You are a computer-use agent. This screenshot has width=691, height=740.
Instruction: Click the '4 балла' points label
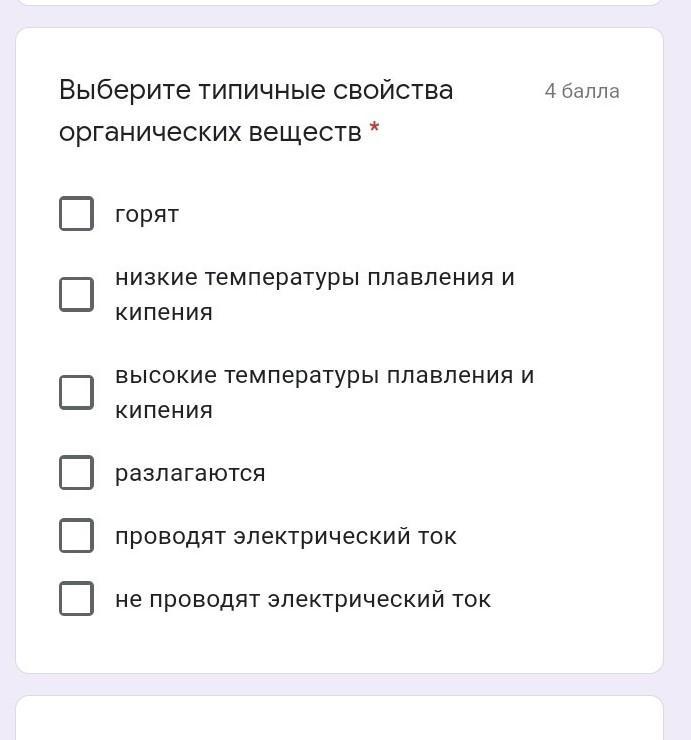pos(582,91)
